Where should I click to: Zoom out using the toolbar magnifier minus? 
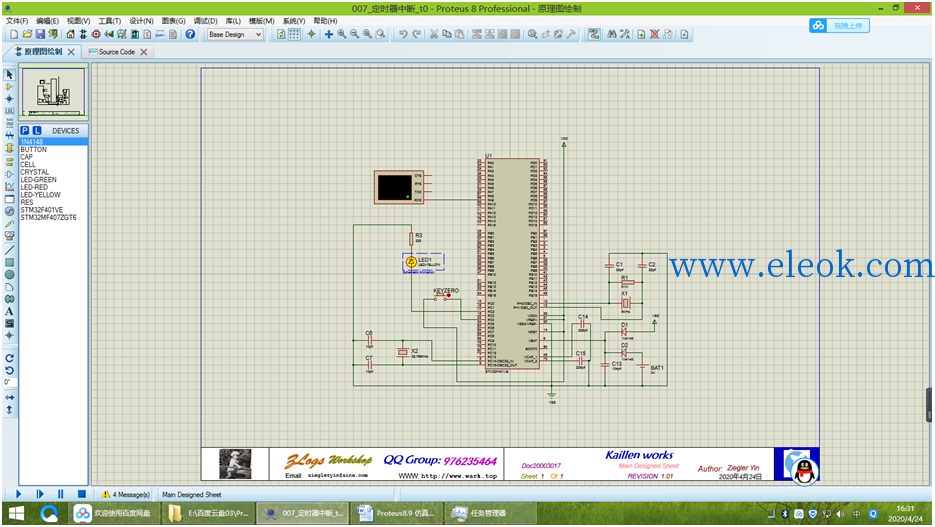click(355, 35)
